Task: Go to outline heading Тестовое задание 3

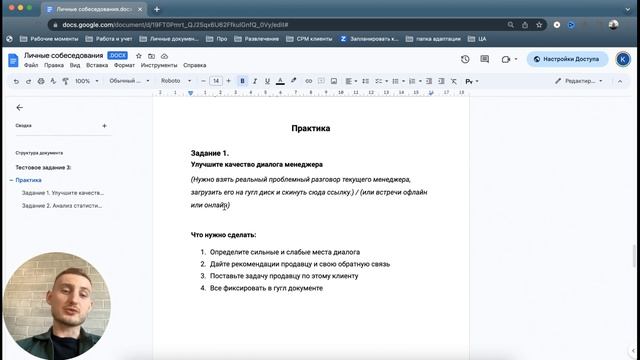Action: (x=43, y=167)
